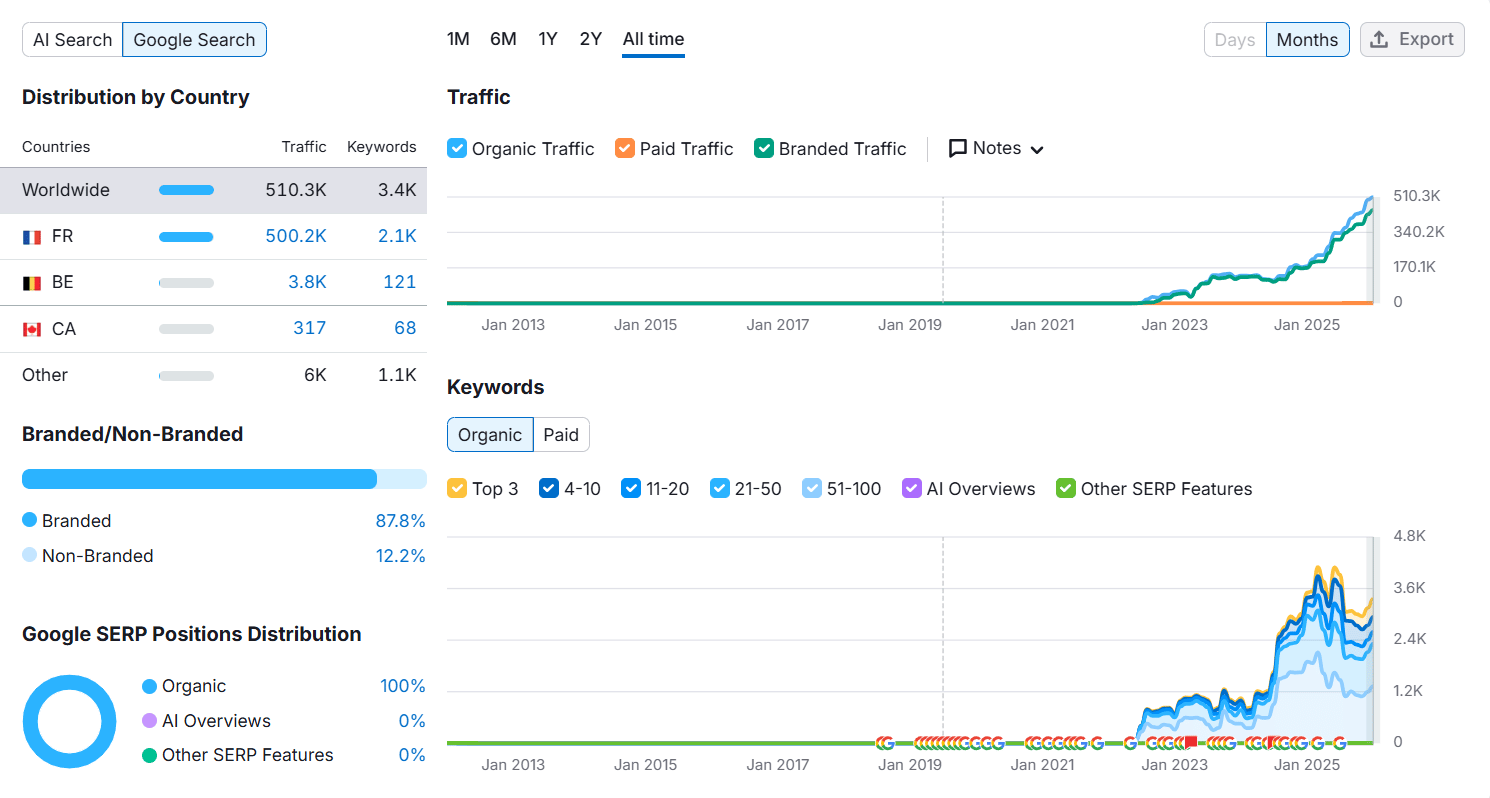The height and width of the screenshot is (798, 1490).
Task: Uncheck the Organic Traffic checkbox
Action: [x=457, y=149]
